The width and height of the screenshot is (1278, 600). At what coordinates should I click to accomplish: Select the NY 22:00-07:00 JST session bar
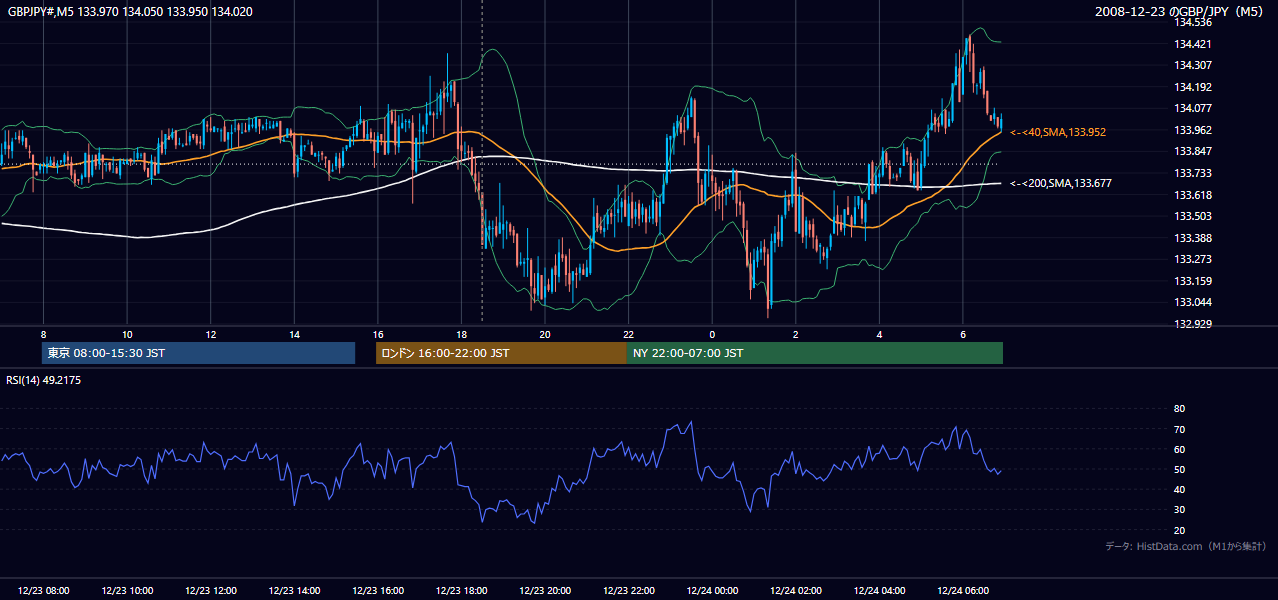815,353
